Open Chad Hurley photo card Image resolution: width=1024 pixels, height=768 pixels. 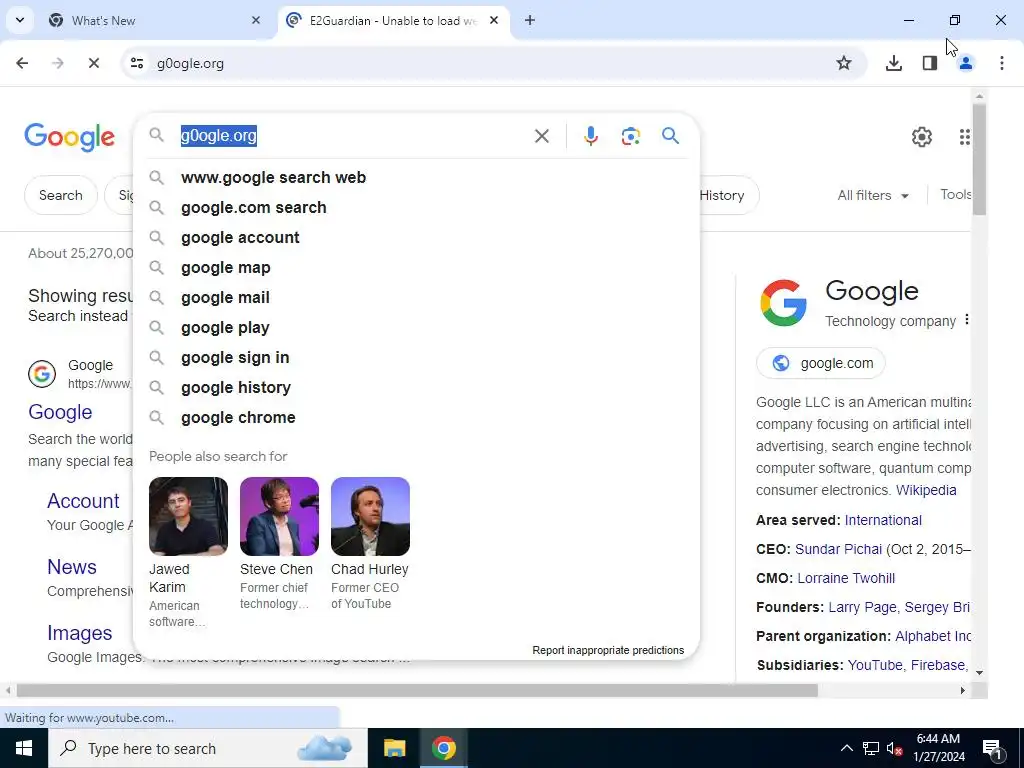click(x=370, y=517)
